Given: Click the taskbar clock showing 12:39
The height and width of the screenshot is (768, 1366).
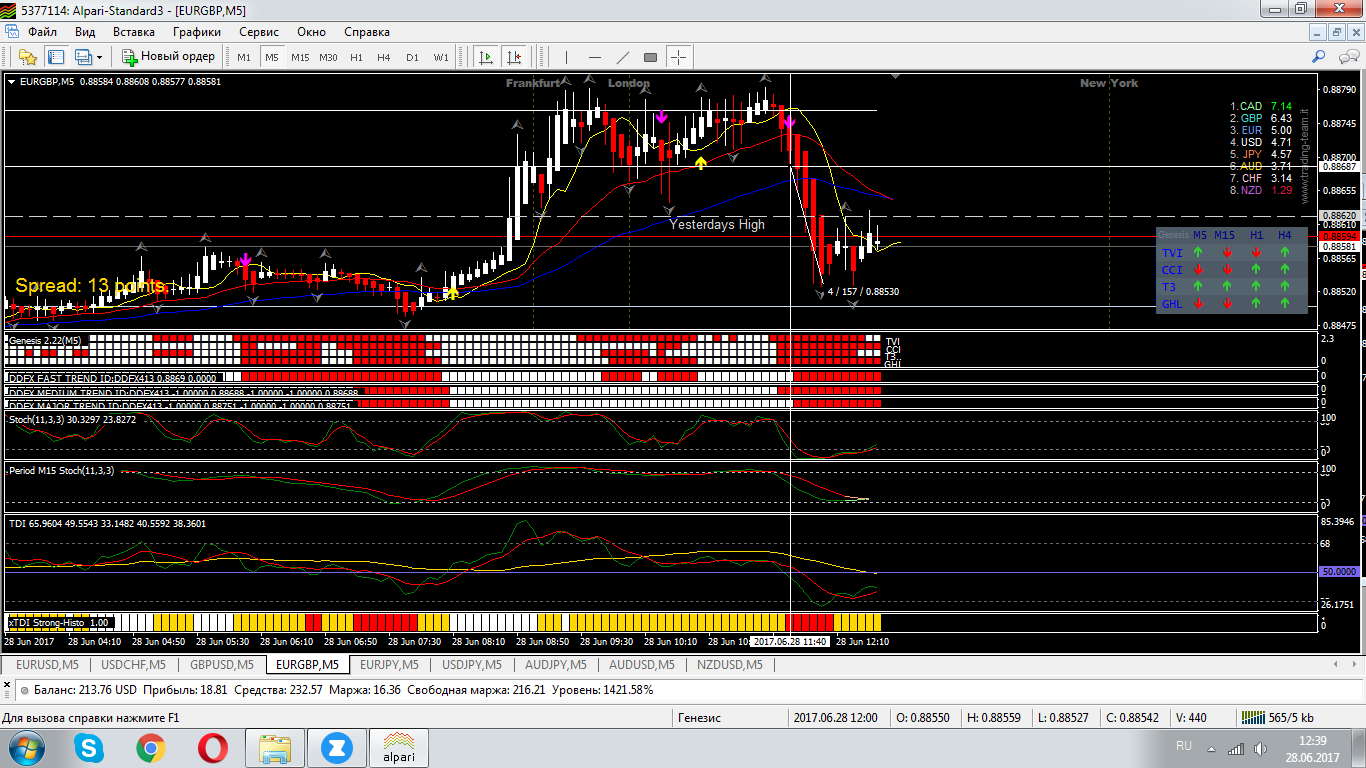Looking at the screenshot, I should [x=1314, y=741].
